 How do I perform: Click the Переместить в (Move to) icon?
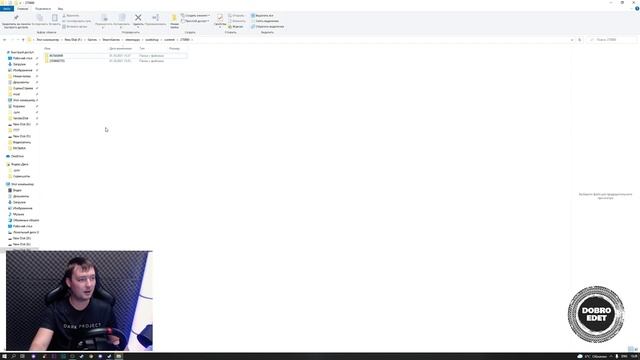[x=104, y=17]
